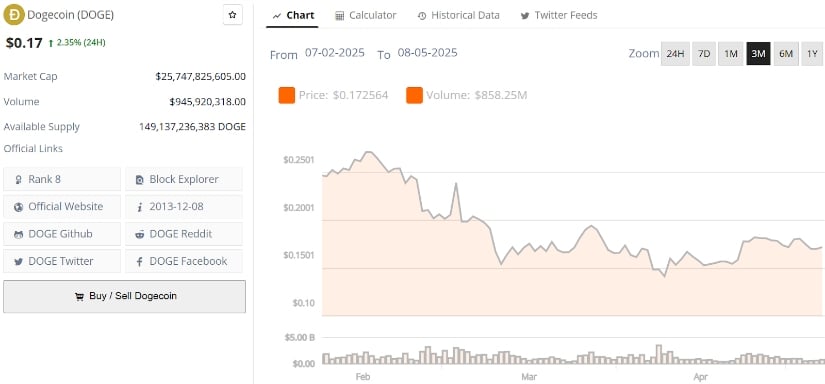The image size is (825, 384).
Task: Click the Price: $0.172564 legend label
Action: click(344, 96)
